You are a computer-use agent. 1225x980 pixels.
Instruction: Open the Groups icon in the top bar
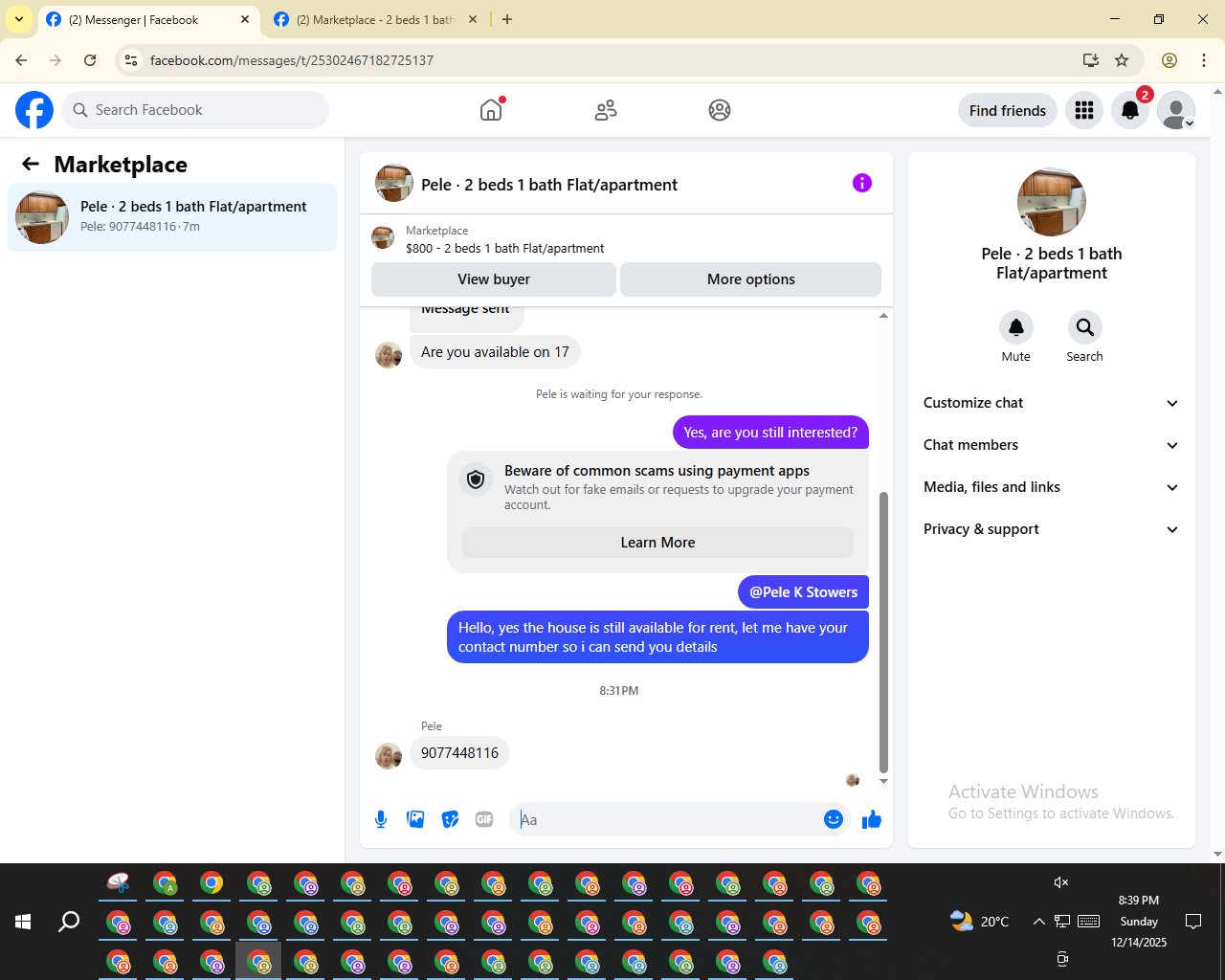(720, 110)
